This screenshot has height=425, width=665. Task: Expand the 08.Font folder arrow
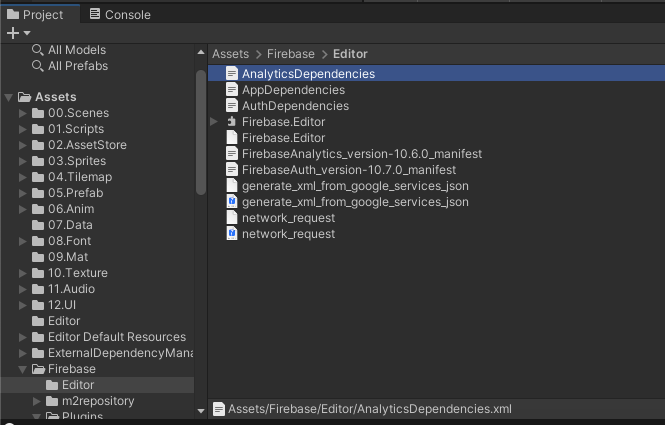tap(23, 241)
